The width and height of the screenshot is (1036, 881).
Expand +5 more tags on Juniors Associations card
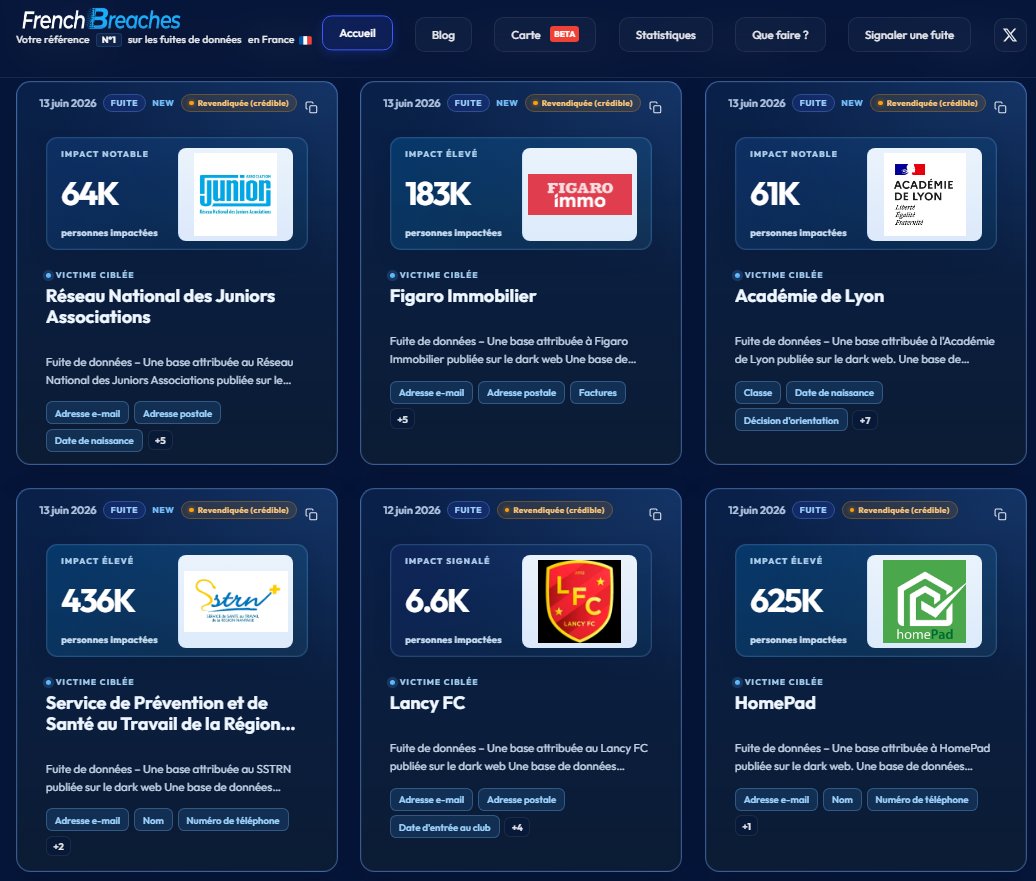[x=161, y=441]
